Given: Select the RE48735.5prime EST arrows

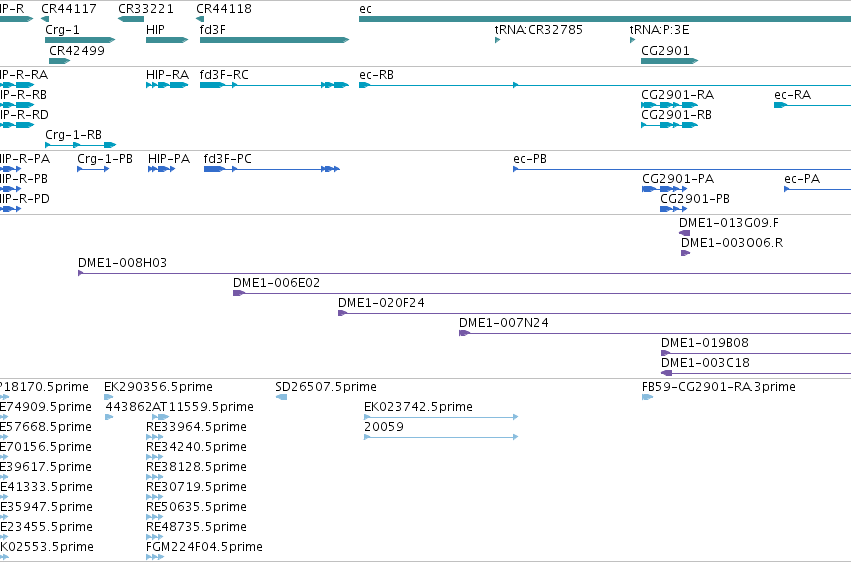Looking at the screenshot, I should click(155, 538).
